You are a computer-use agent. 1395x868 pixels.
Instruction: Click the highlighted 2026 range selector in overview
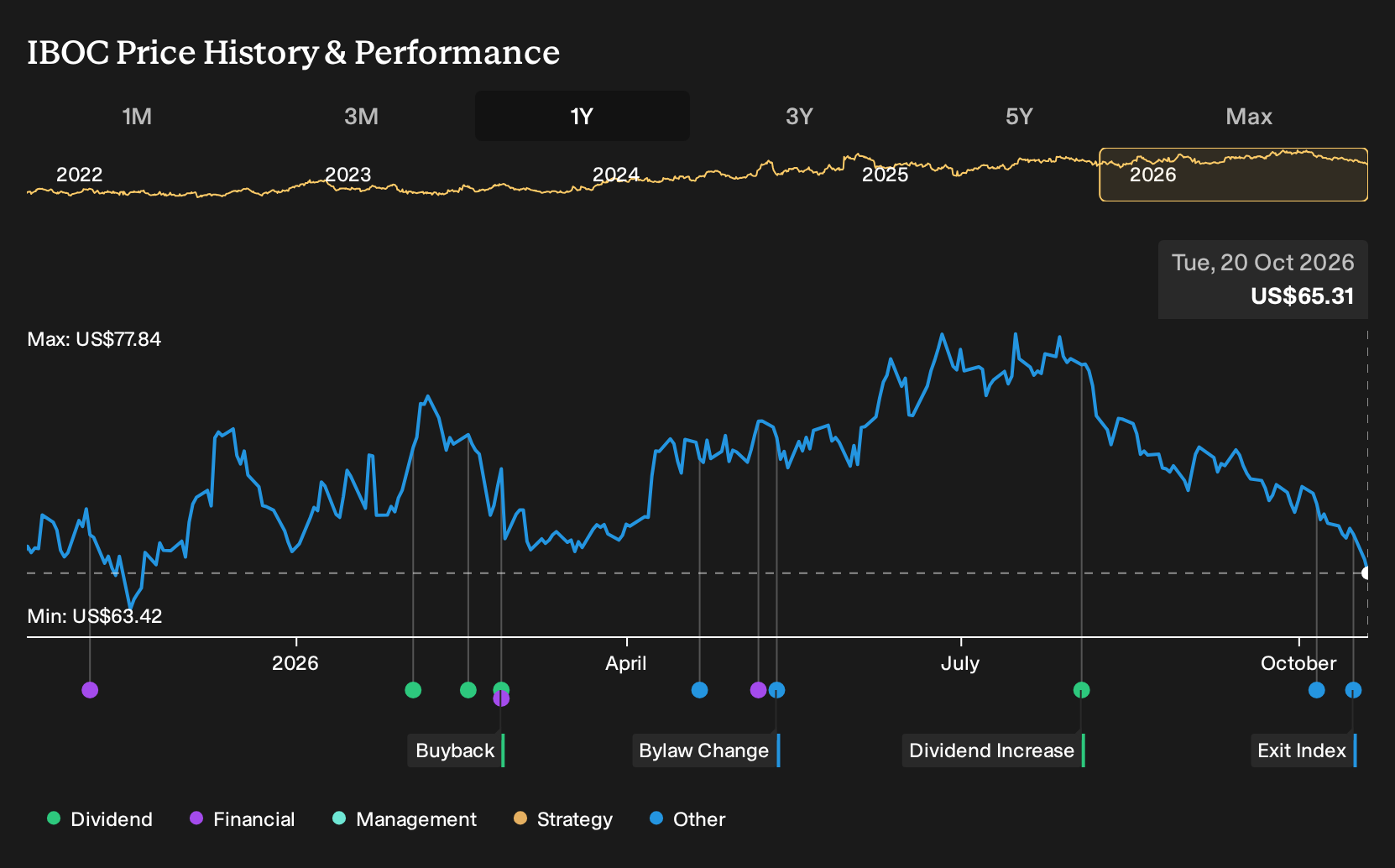coord(1234,175)
